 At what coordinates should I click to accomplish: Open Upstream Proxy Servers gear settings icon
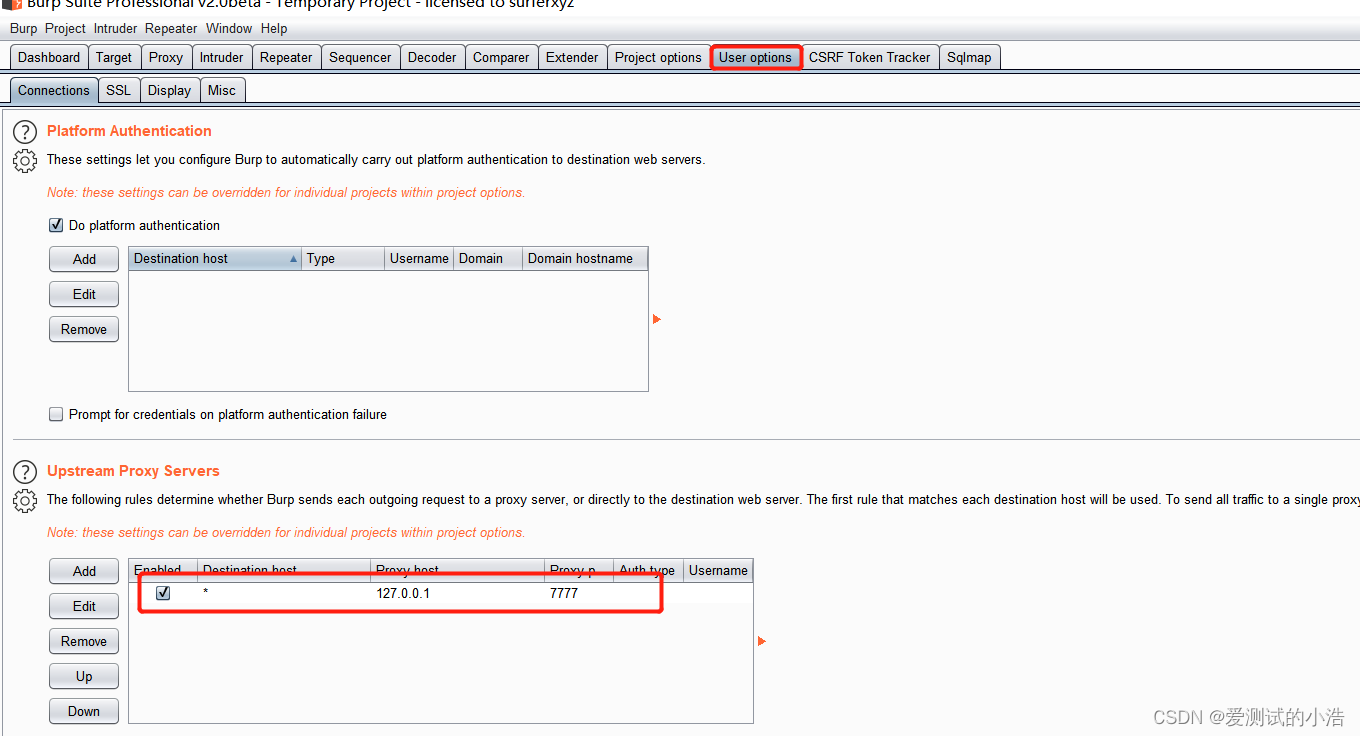(24, 500)
